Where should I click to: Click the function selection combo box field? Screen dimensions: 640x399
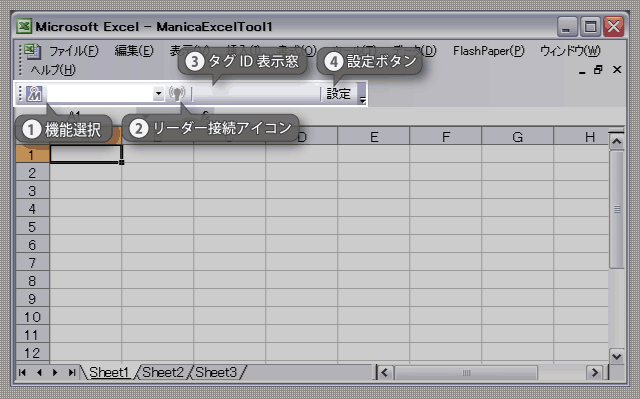105,93
